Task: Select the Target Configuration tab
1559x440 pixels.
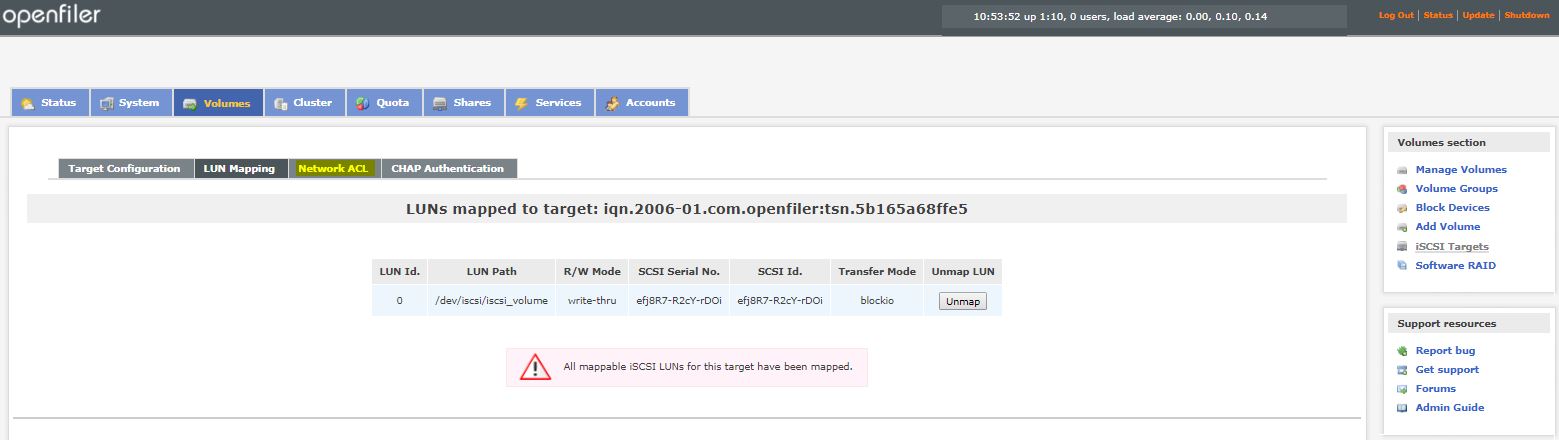Action: [x=124, y=169]
